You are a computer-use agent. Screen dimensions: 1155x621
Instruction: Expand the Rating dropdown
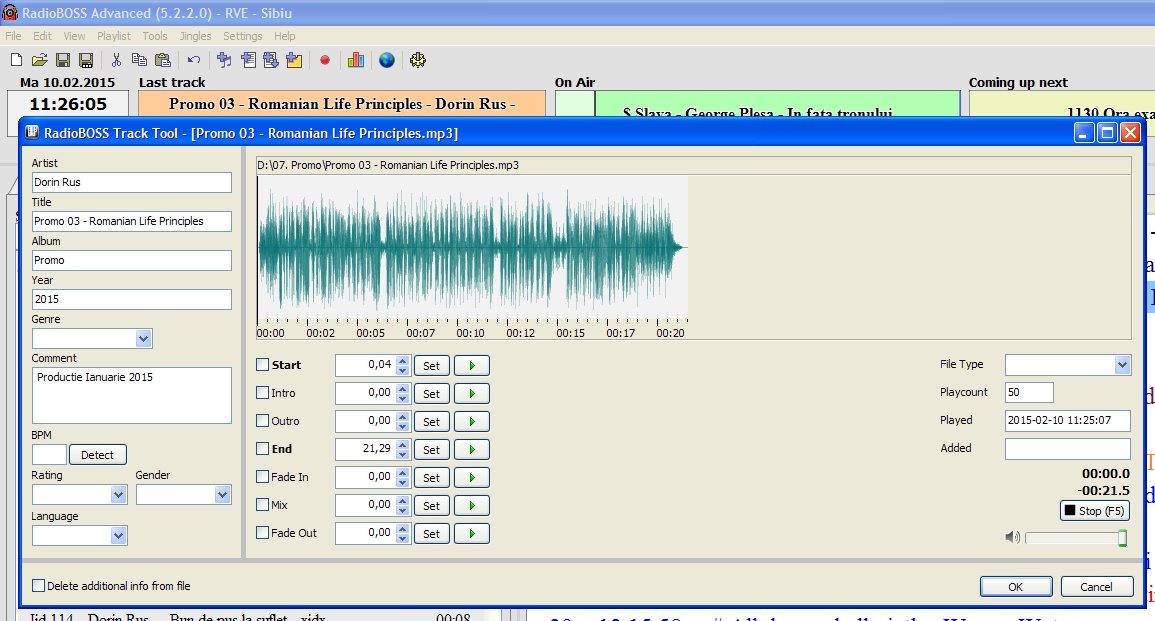point(119,495)
